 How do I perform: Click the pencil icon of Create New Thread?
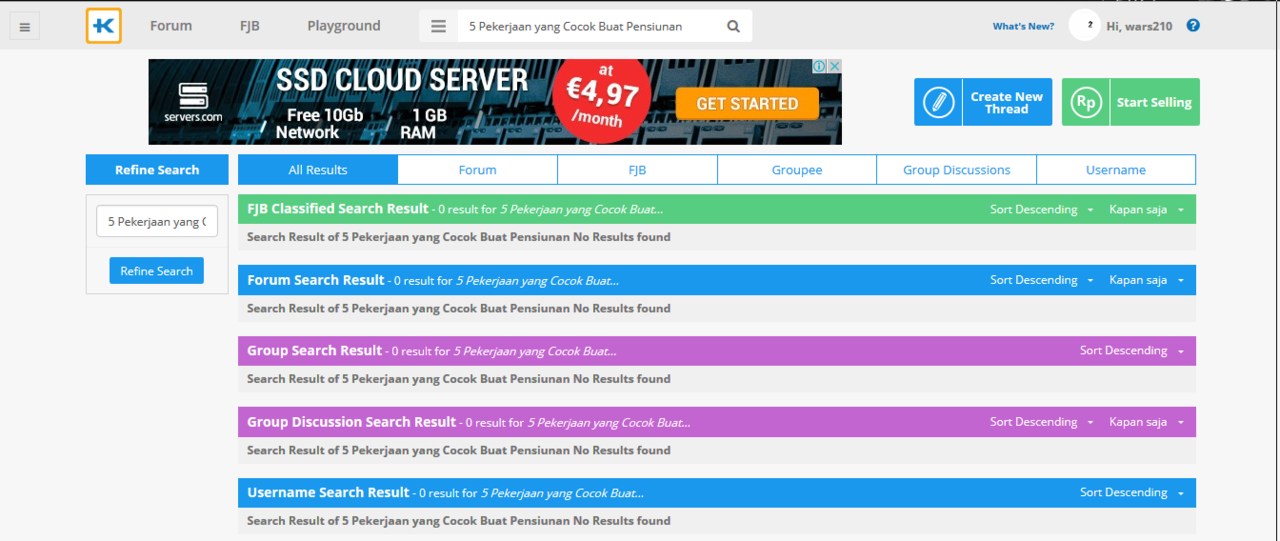click(938, 102)
